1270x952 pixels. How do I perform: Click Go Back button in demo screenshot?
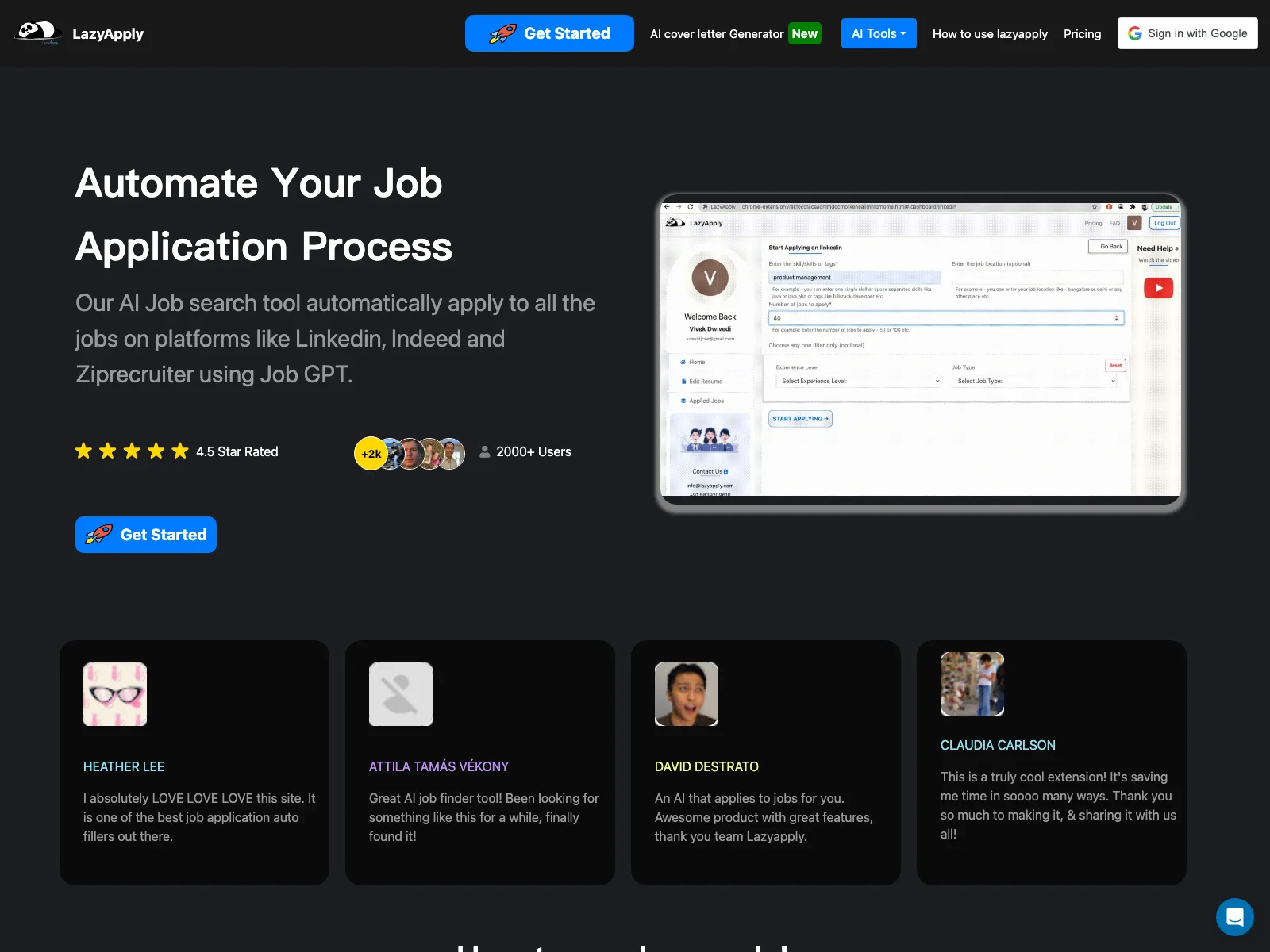click(x=1109, y=247)
